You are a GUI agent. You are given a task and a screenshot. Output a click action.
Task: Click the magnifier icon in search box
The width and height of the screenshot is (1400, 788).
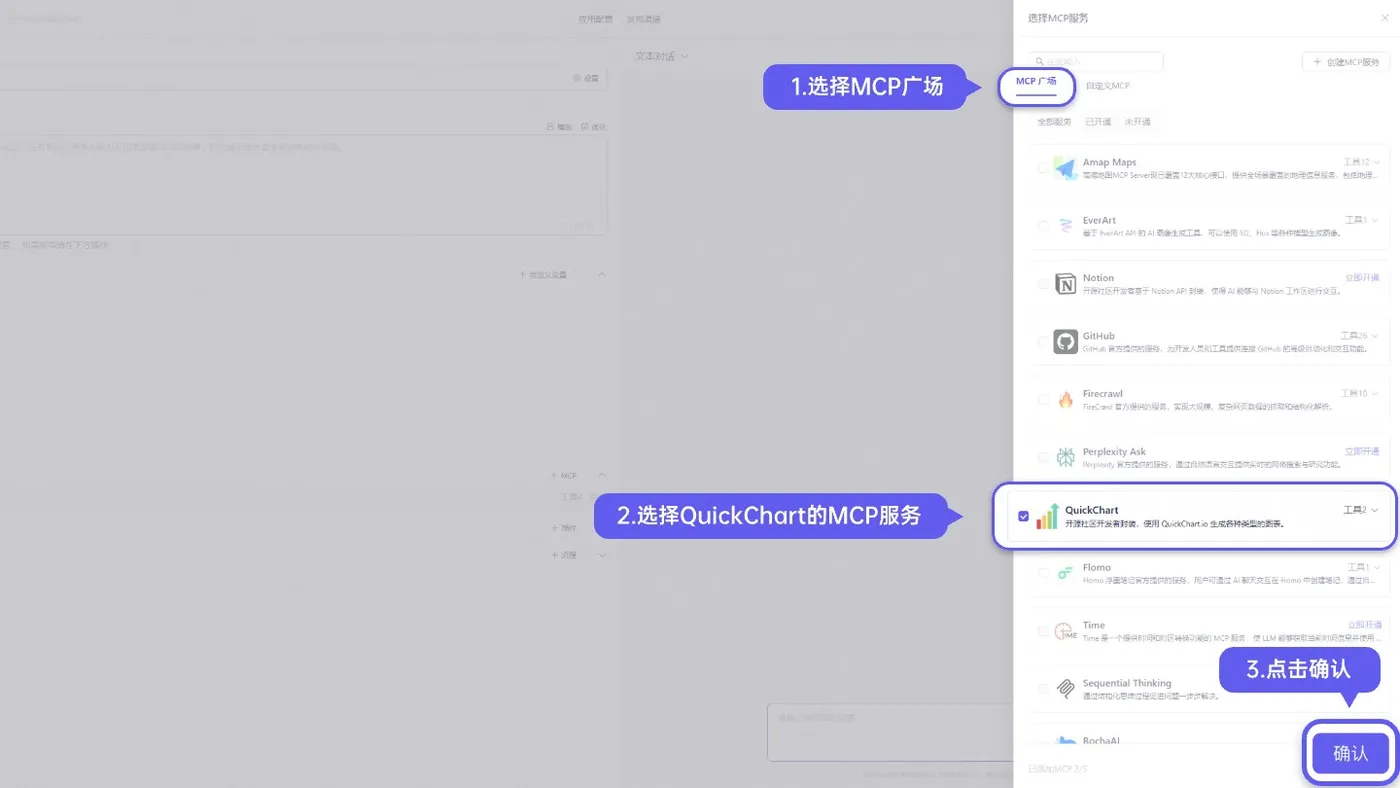(x=1040, y=62)
